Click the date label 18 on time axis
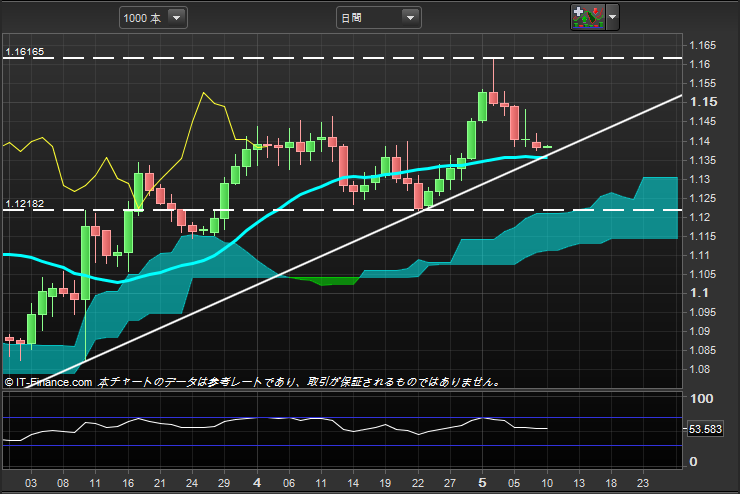 [611, 483]
